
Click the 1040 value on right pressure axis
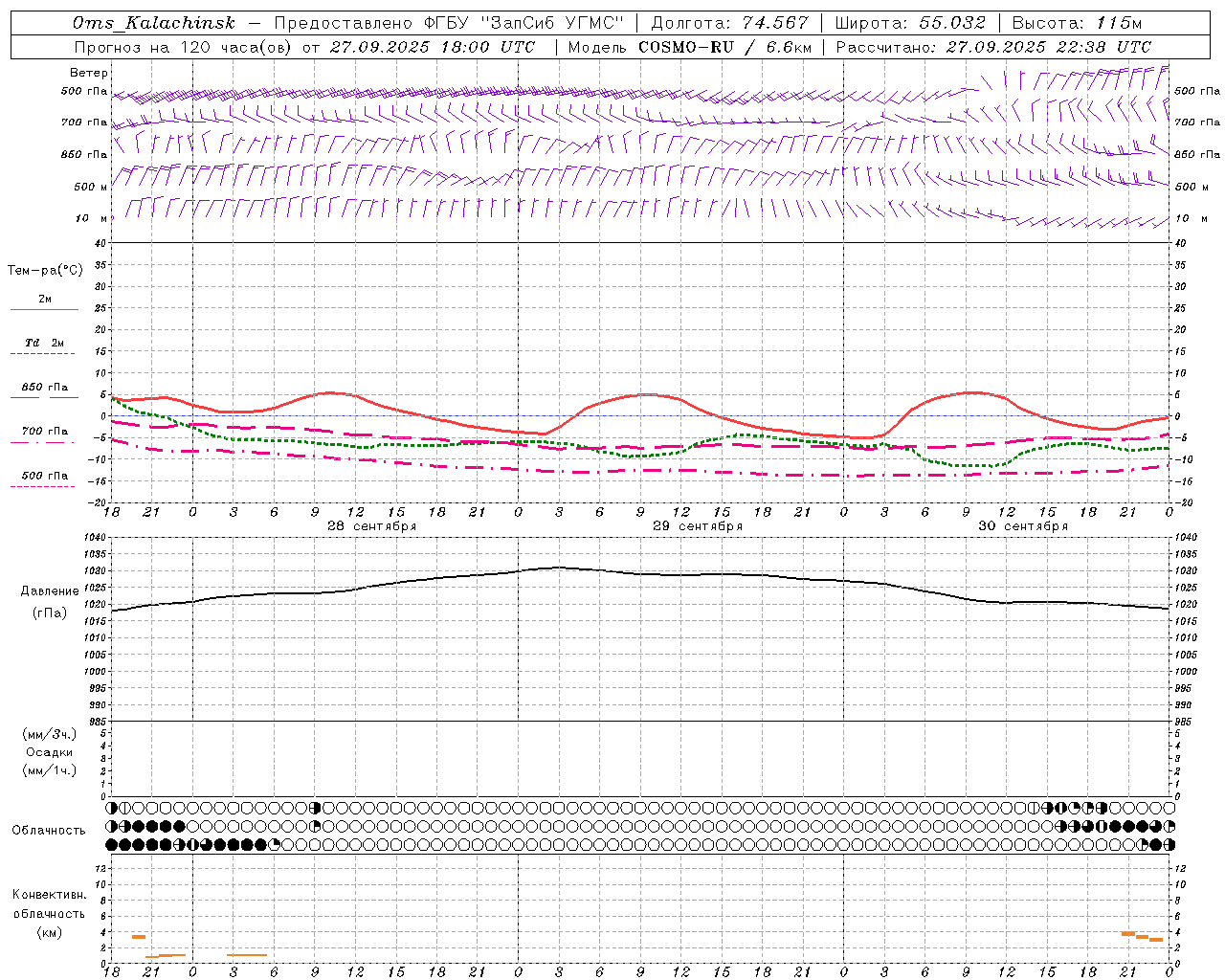(x=1185, y=538)
